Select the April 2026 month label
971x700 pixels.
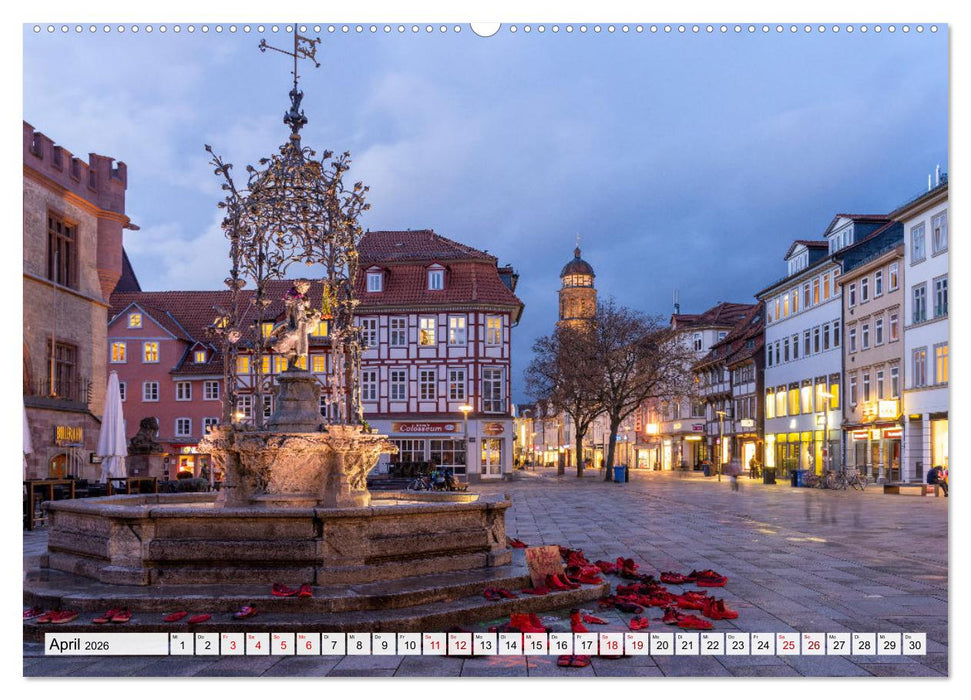pyautogui.click(x=80, y=644)
